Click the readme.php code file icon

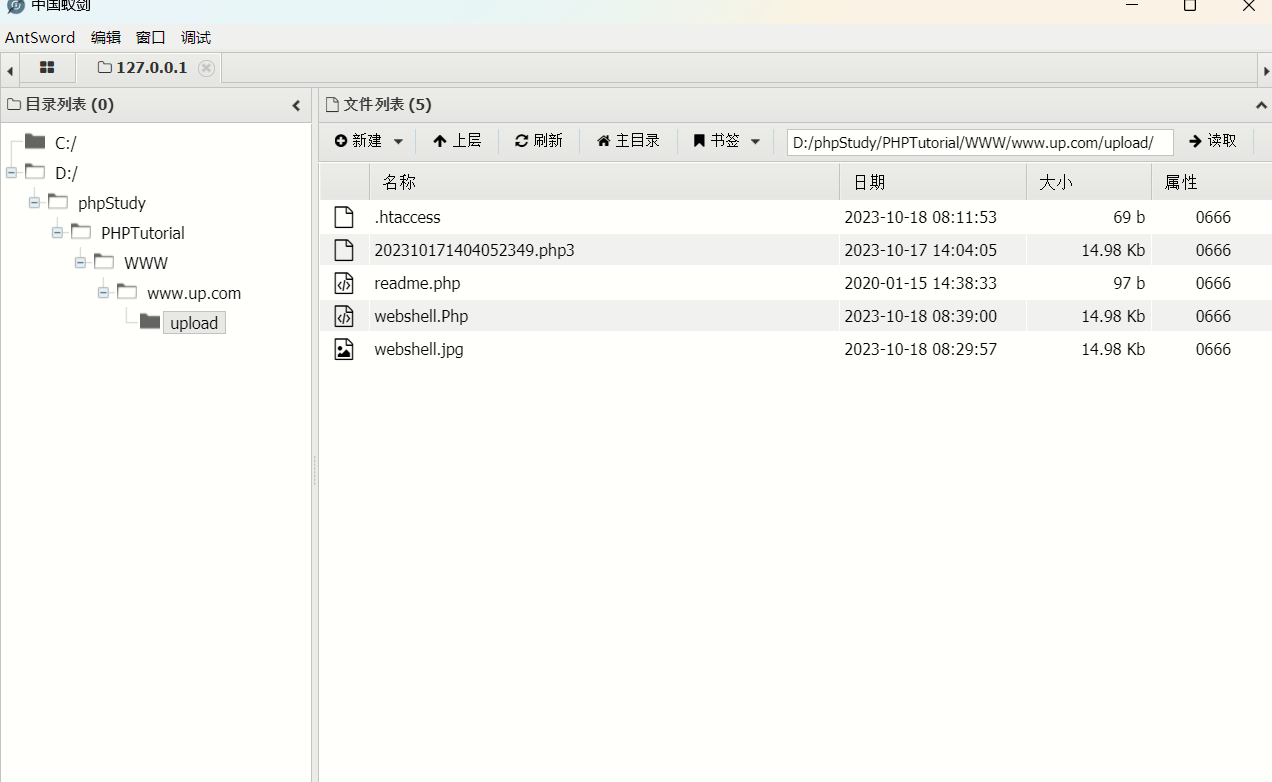[x=344, y=283]
